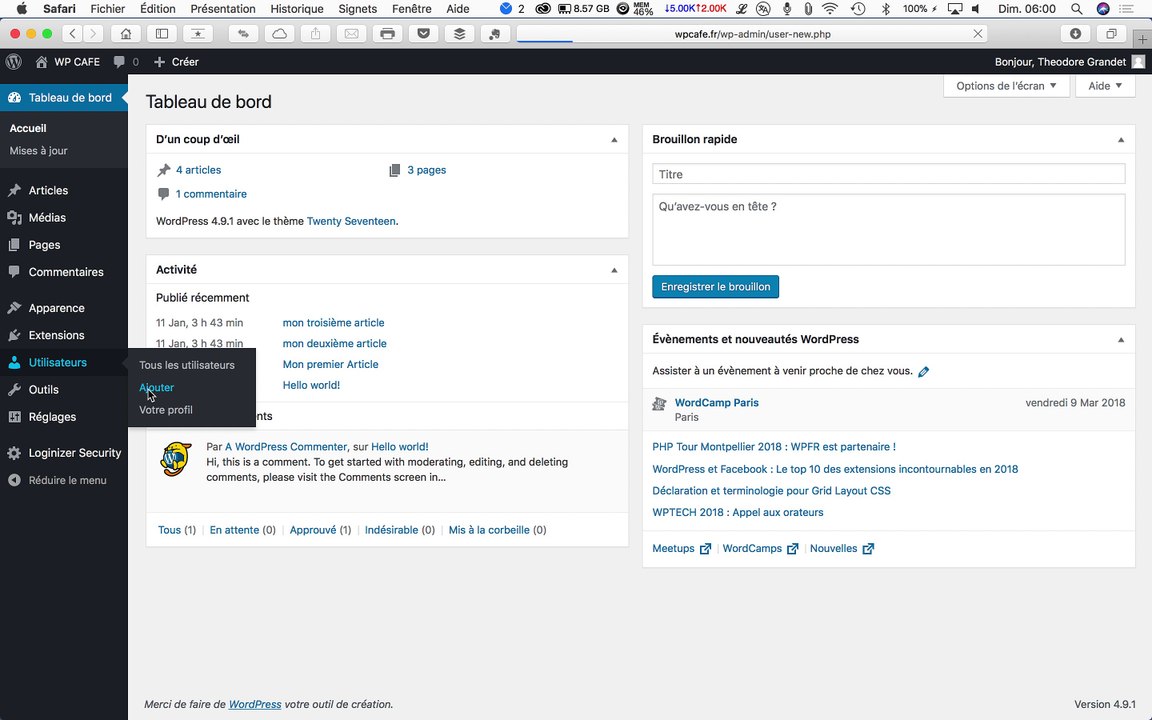Open the 1 commentaire link
1152x720 pixels.
tap(211, 194)
